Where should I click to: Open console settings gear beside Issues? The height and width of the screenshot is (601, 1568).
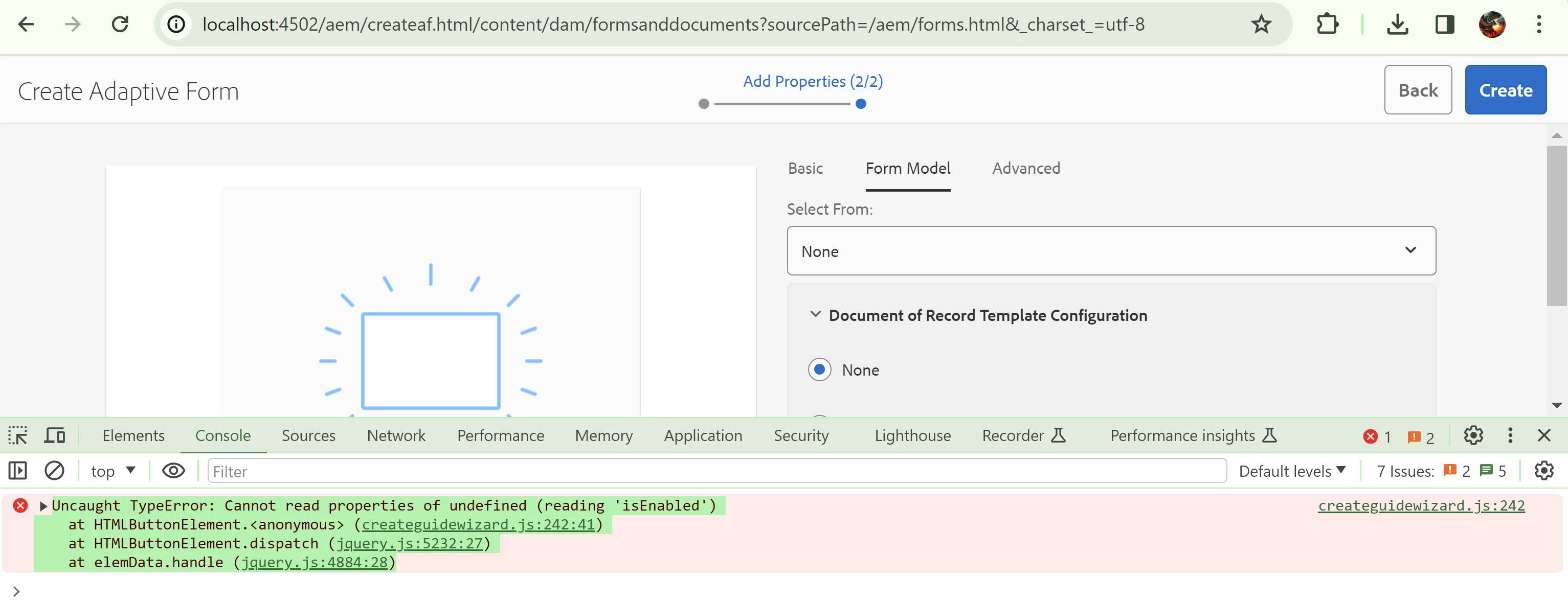(x=1543, y=471)
